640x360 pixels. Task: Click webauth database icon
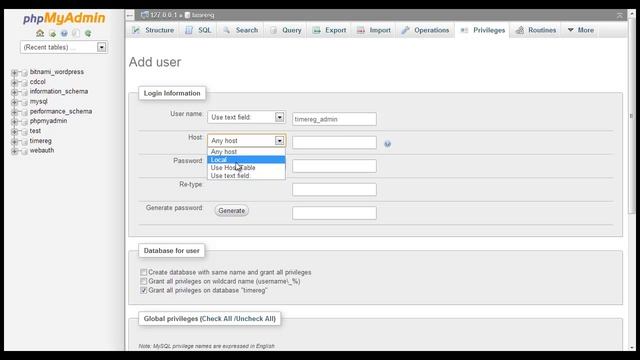point(24,151)
